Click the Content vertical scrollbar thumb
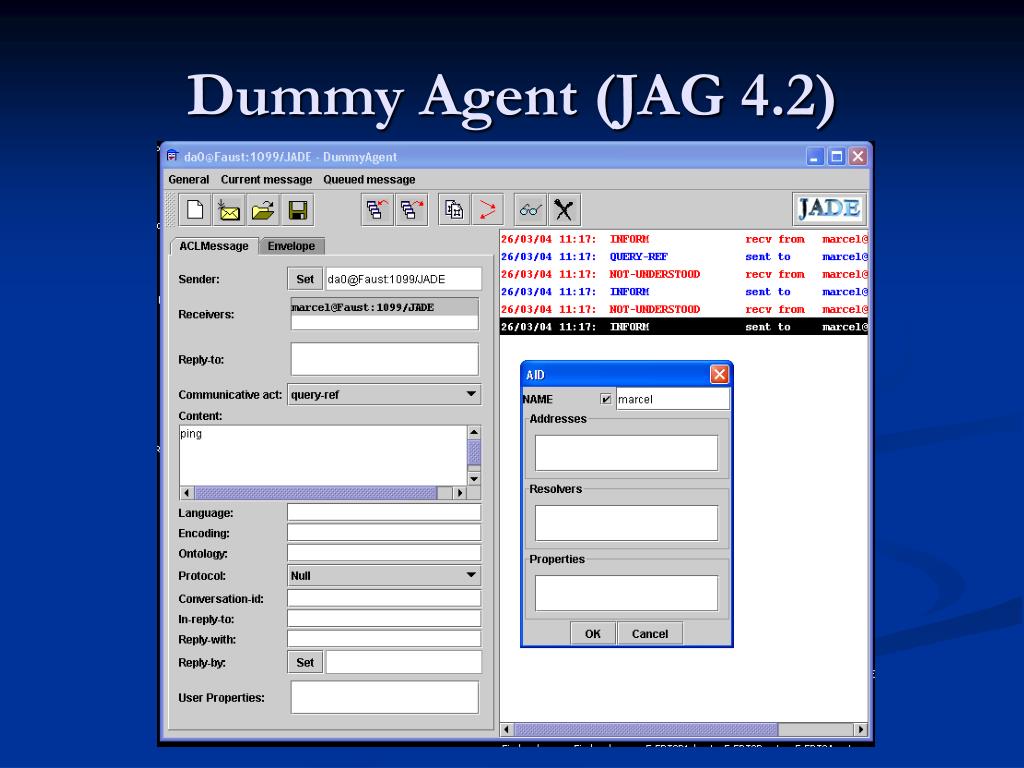The width and height of the screenshot is (1024, 768). (474, 452)
